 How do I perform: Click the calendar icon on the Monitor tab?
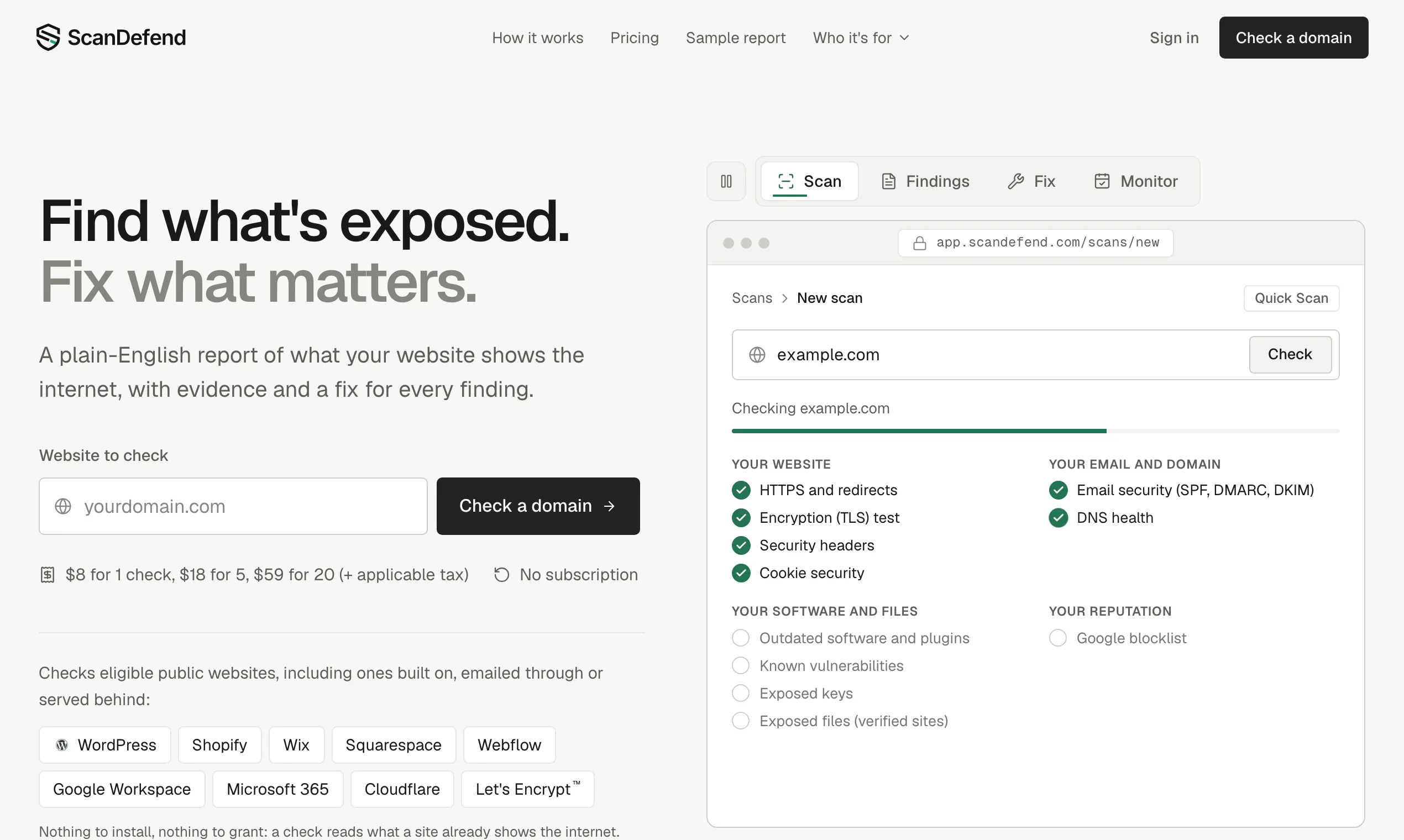point(1102,181)
